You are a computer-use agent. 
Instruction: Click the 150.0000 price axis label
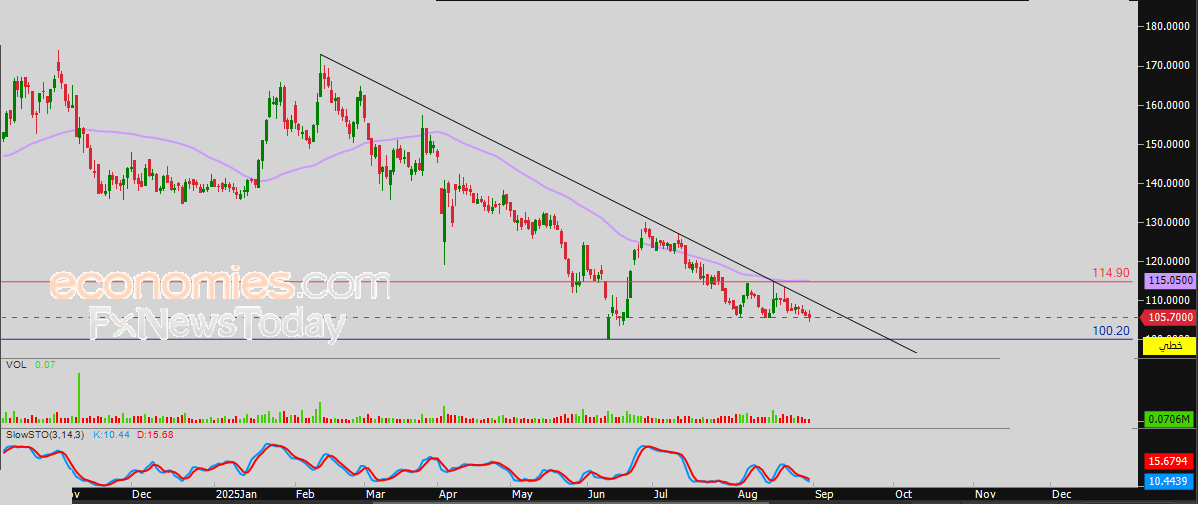pyautogui.click(x=1167, y=144)
